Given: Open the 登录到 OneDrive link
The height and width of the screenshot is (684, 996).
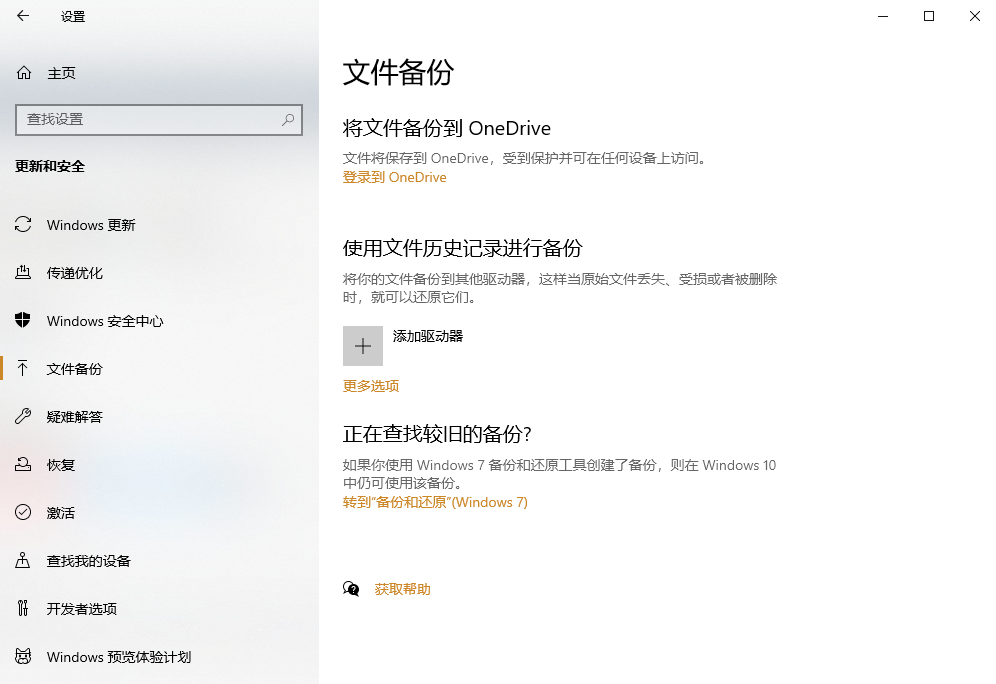Looking at the screenshot, I should [393, 177].
